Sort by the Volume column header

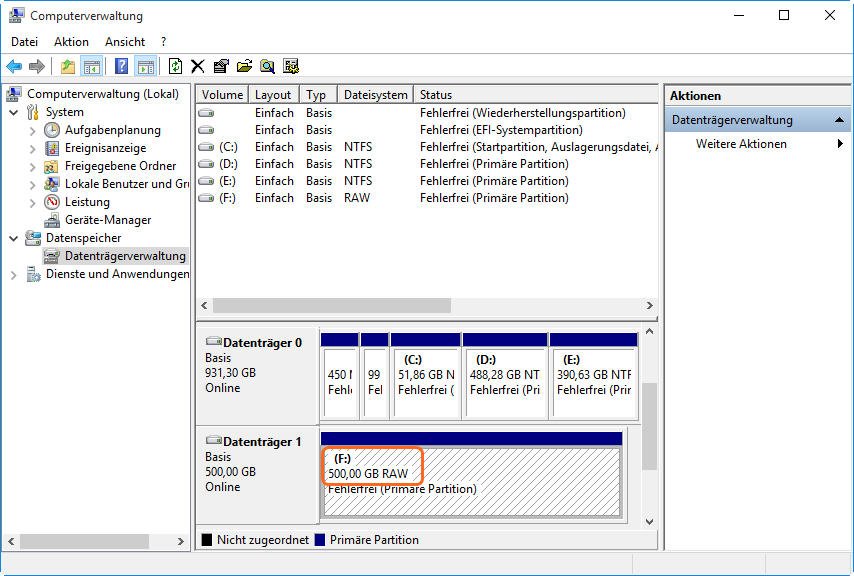pyautogui.click(x=222, y=95)
